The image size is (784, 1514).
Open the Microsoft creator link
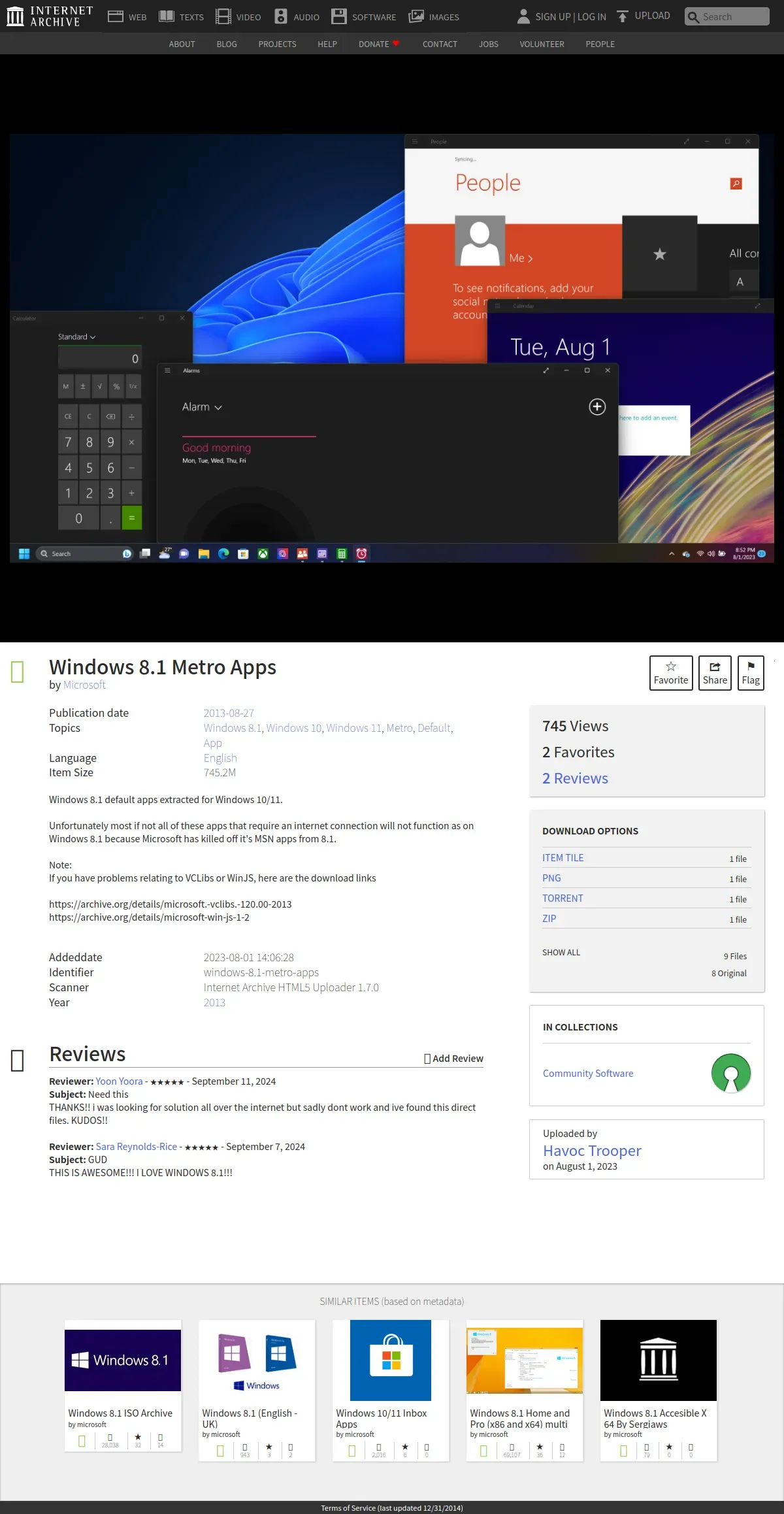84,685
